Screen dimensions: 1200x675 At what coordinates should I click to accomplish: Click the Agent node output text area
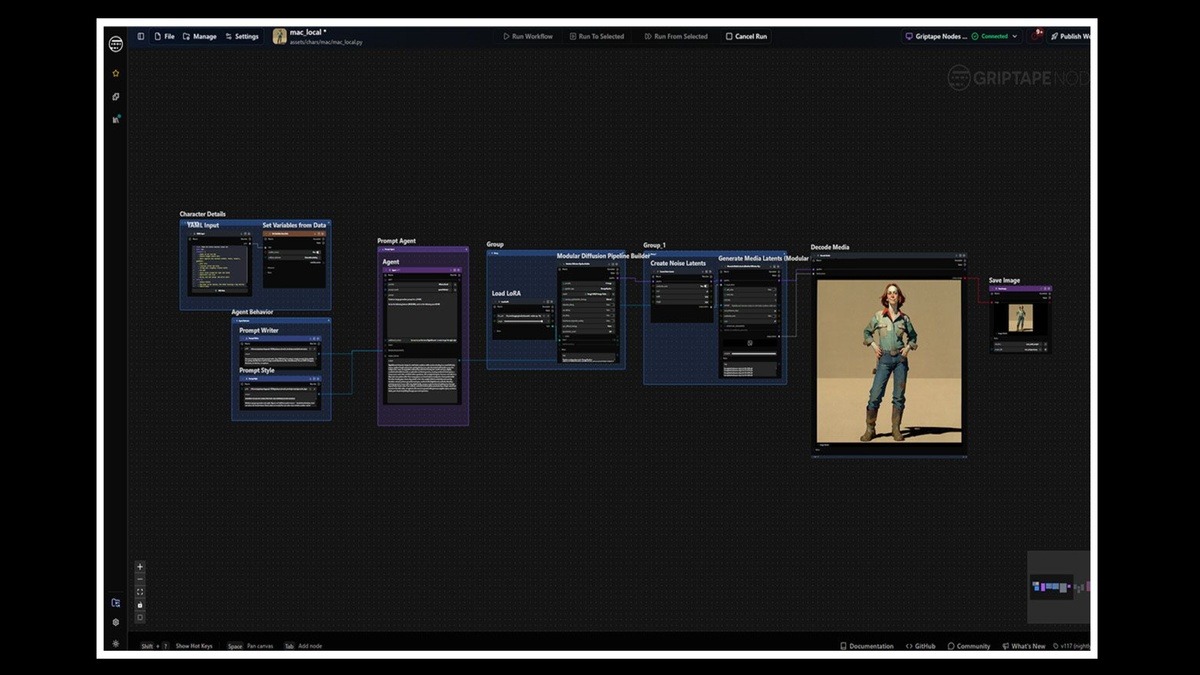click(423, 381)
